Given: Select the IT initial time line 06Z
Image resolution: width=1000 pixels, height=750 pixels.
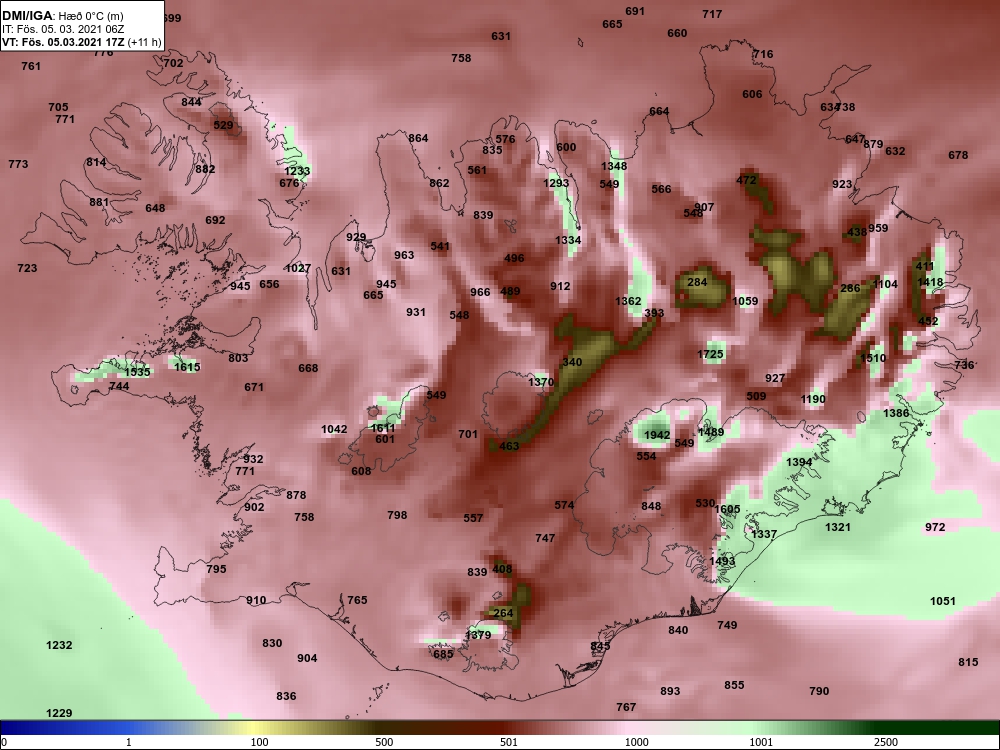Looking at the screenshot, I should pyautogui.click(x=62, y=29).
